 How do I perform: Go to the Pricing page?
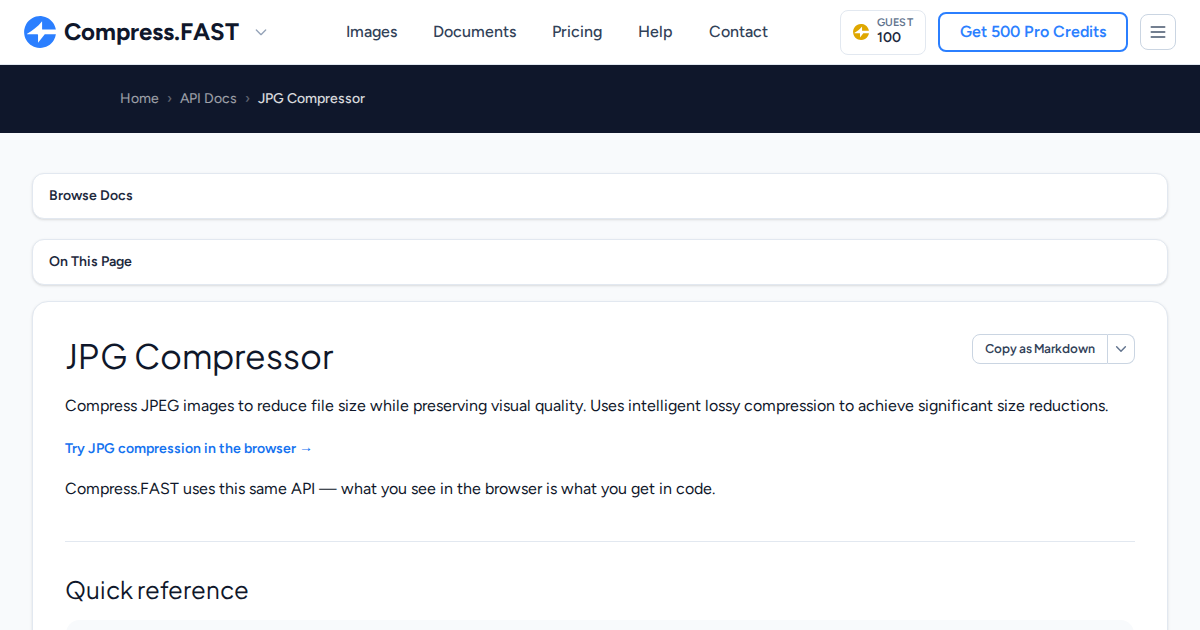pyautogui.click(x=577, y=32)
